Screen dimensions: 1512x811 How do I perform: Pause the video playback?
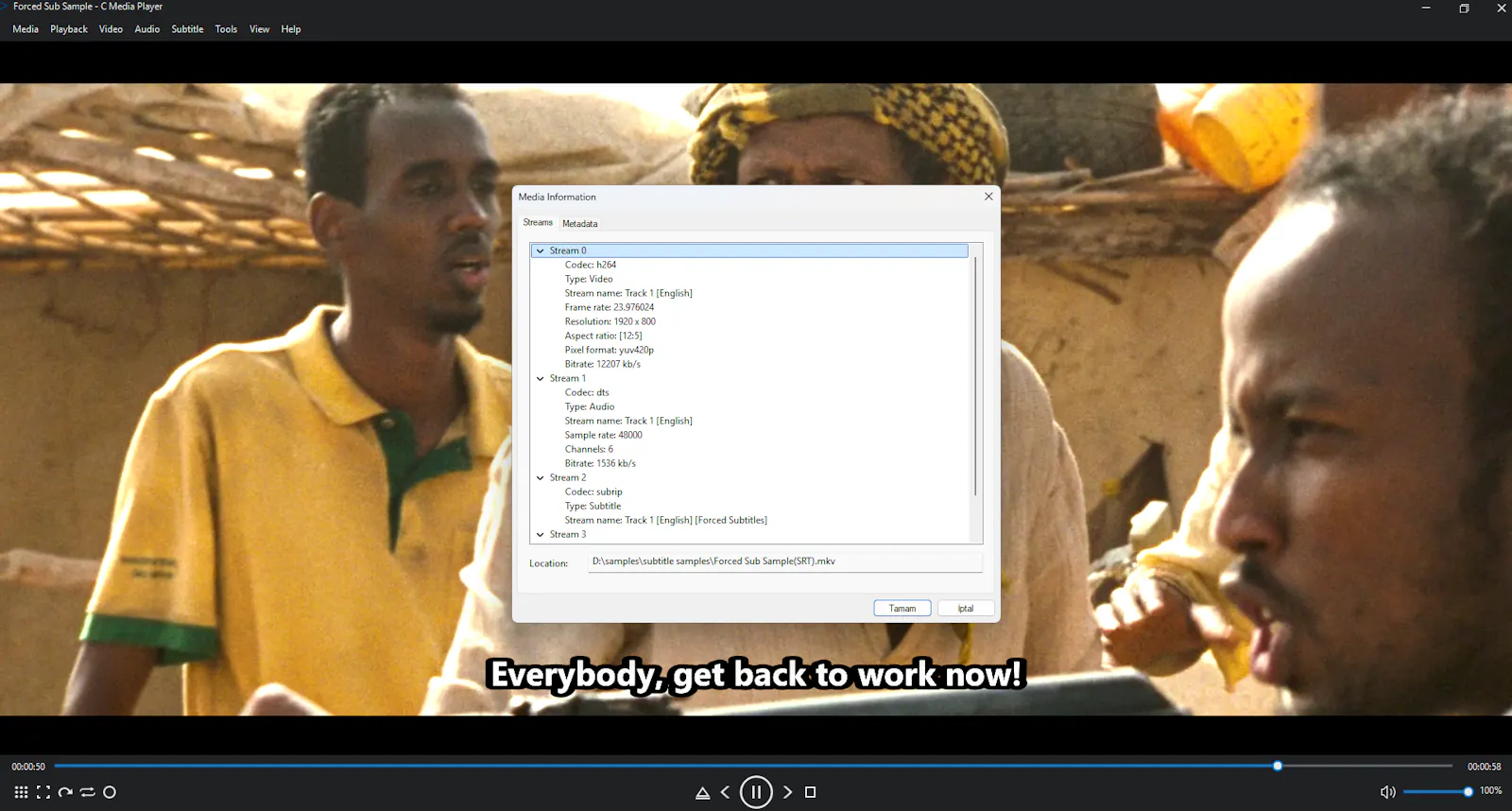(756, 792)
